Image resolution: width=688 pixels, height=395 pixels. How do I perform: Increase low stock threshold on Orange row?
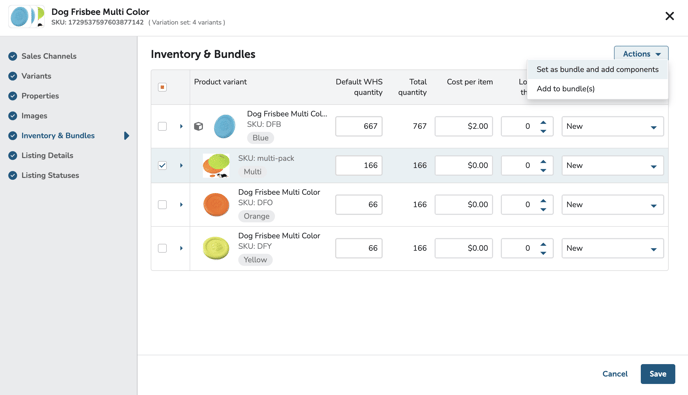543,201
